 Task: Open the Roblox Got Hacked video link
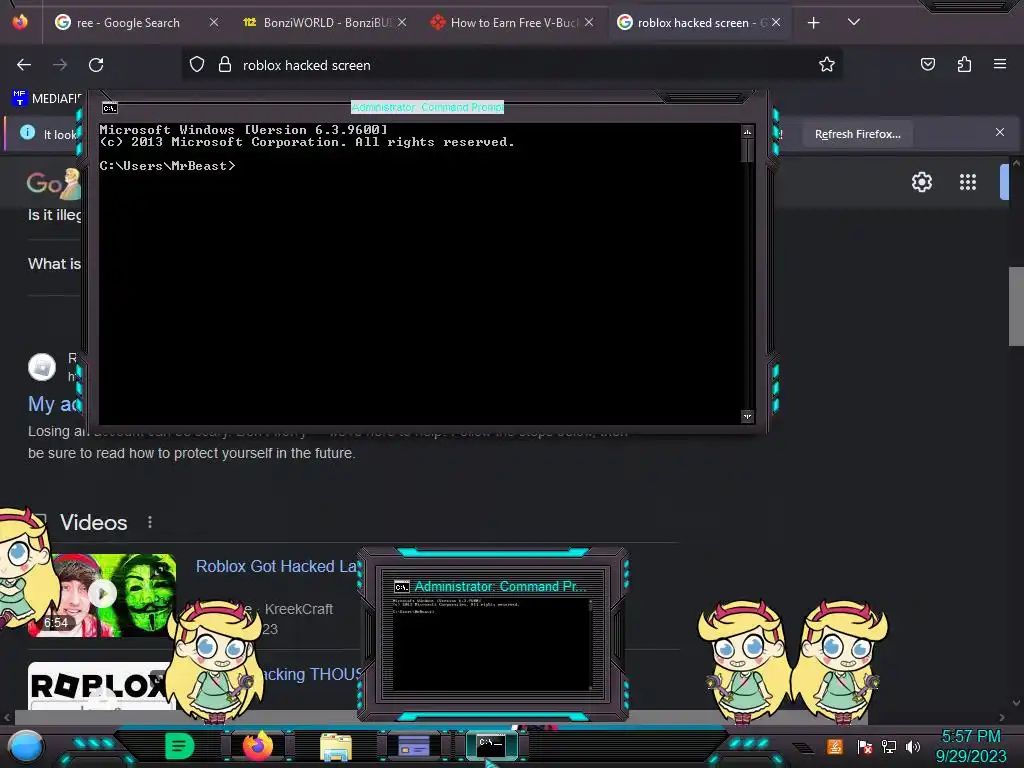[276, 566]
